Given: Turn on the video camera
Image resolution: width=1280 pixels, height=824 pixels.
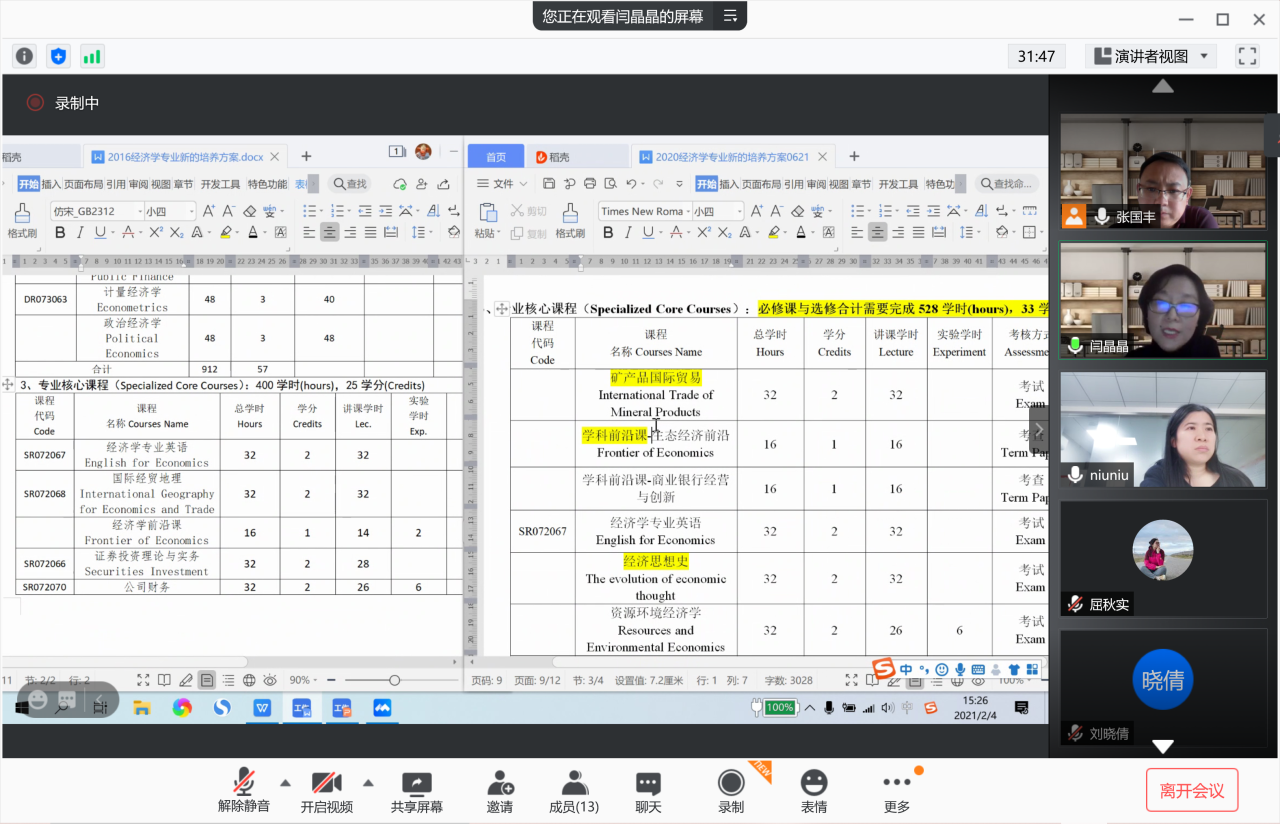Looking at the screenshot, I should (x=326, y=783).
